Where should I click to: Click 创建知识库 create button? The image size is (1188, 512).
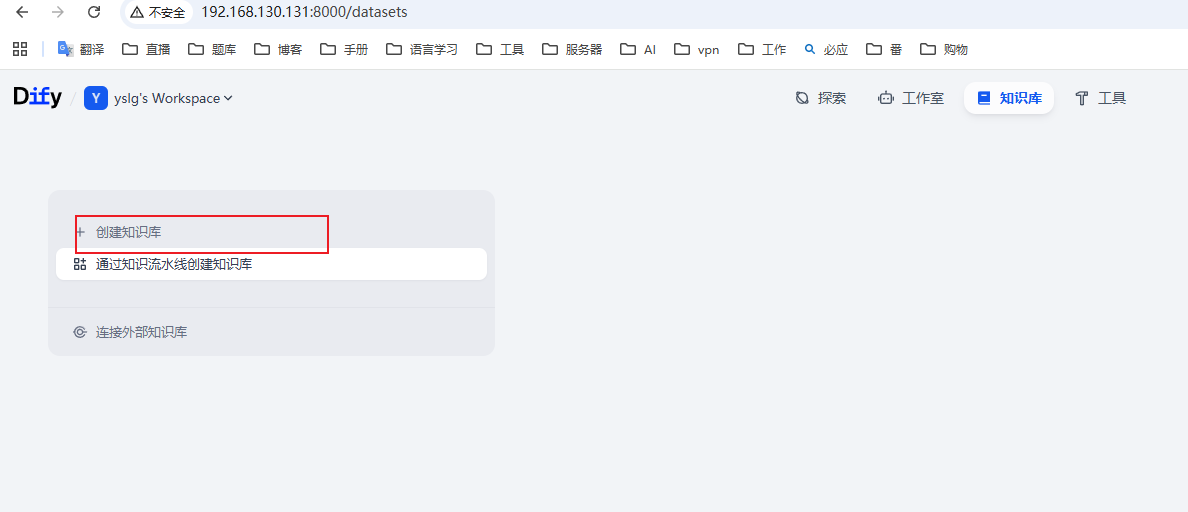[128, 232]
